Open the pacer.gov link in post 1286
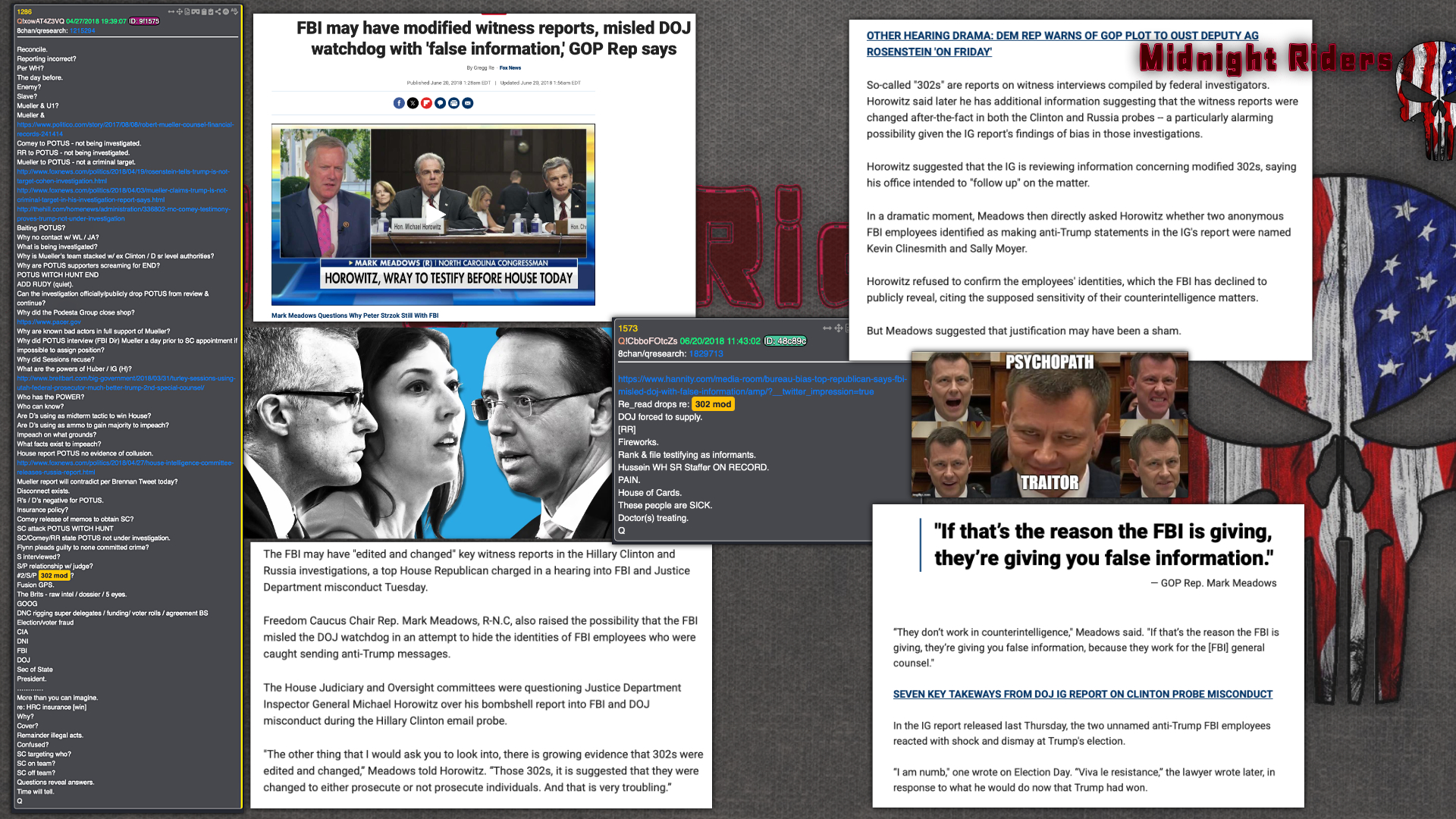The image size is (1456, 819). [x=49, y=322]
